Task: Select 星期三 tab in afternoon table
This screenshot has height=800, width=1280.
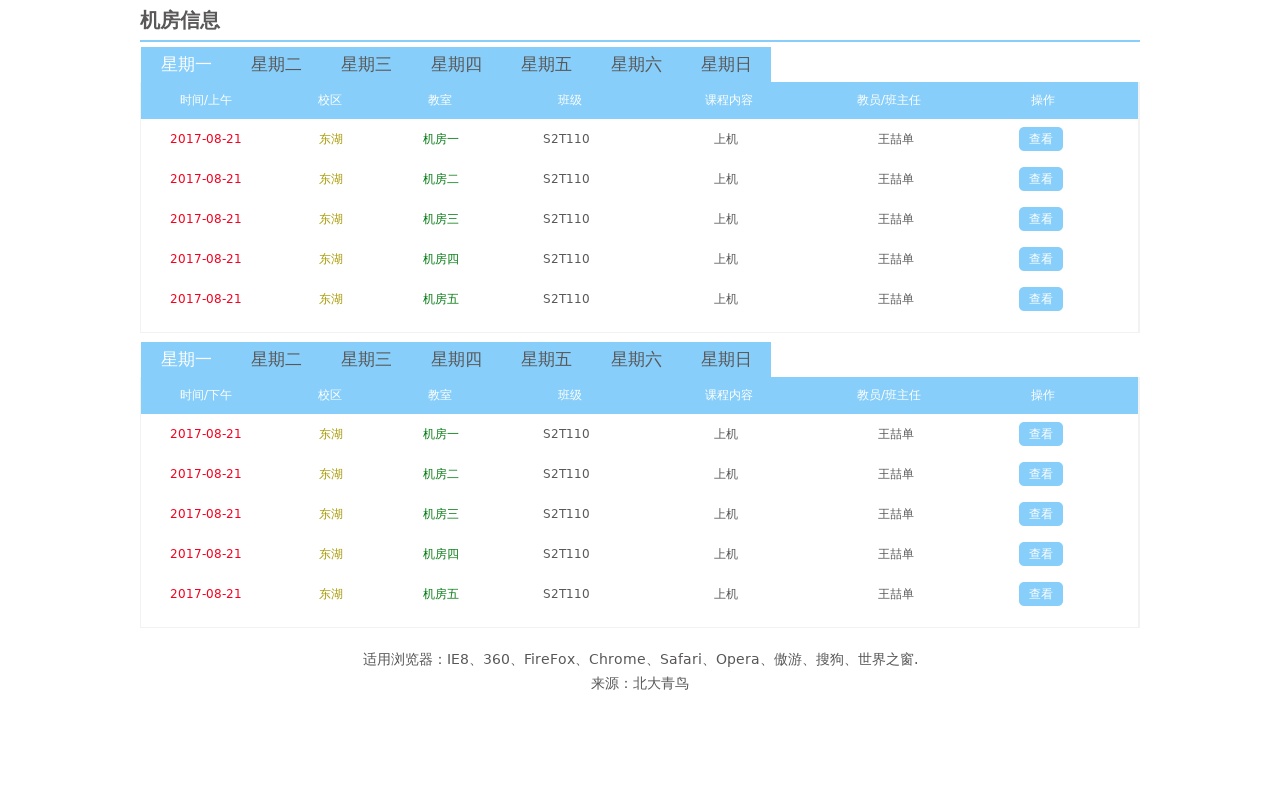Action: [x=366, y=359]
